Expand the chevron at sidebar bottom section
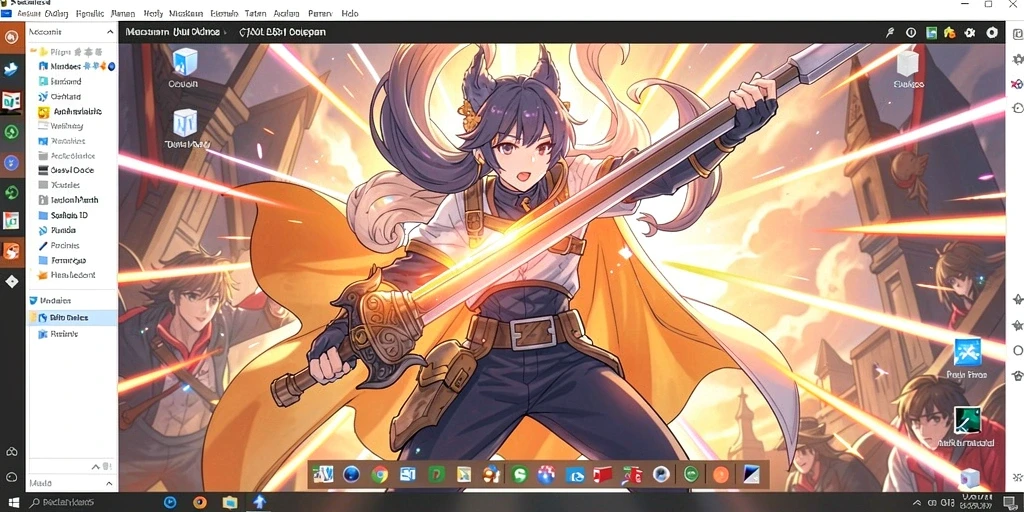 110,484
